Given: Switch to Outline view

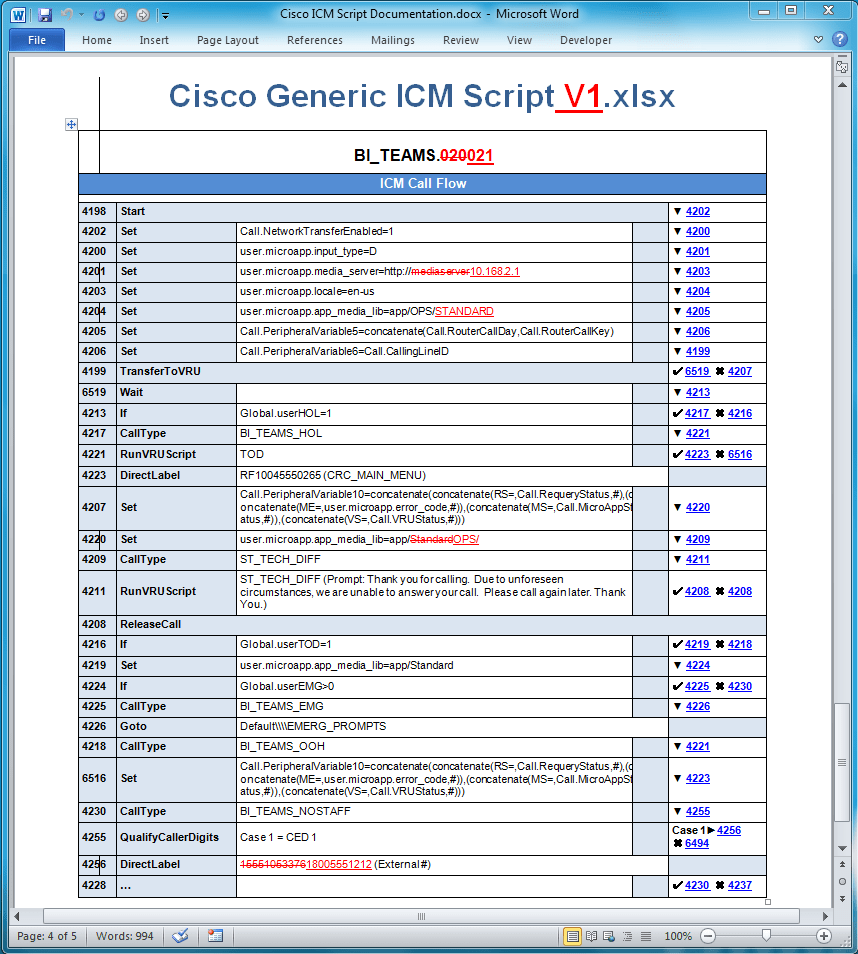Looking at the screenshot, I should pyautogui.click(x=627, y=936).
